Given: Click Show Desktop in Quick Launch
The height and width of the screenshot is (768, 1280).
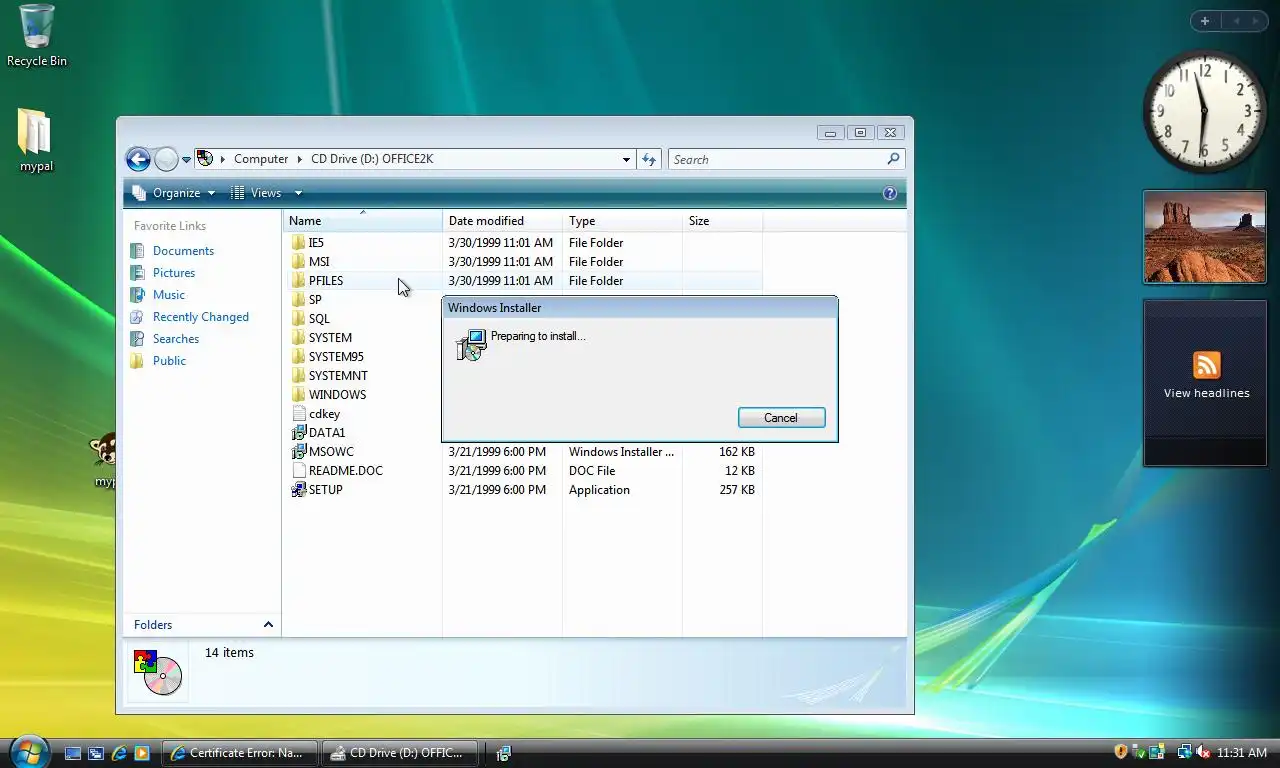Looking at the screenshot, I should (73, 753).
